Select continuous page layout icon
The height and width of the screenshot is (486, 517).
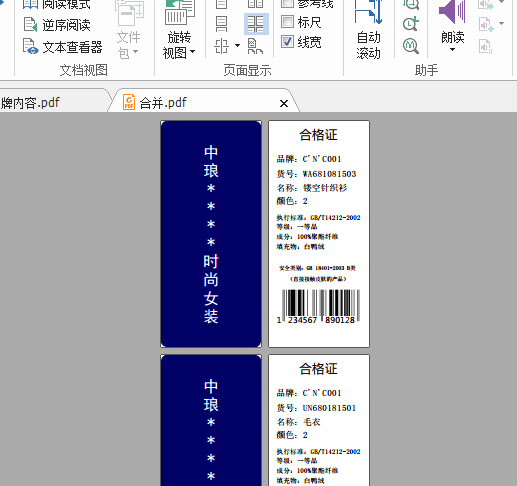(222, 24)
